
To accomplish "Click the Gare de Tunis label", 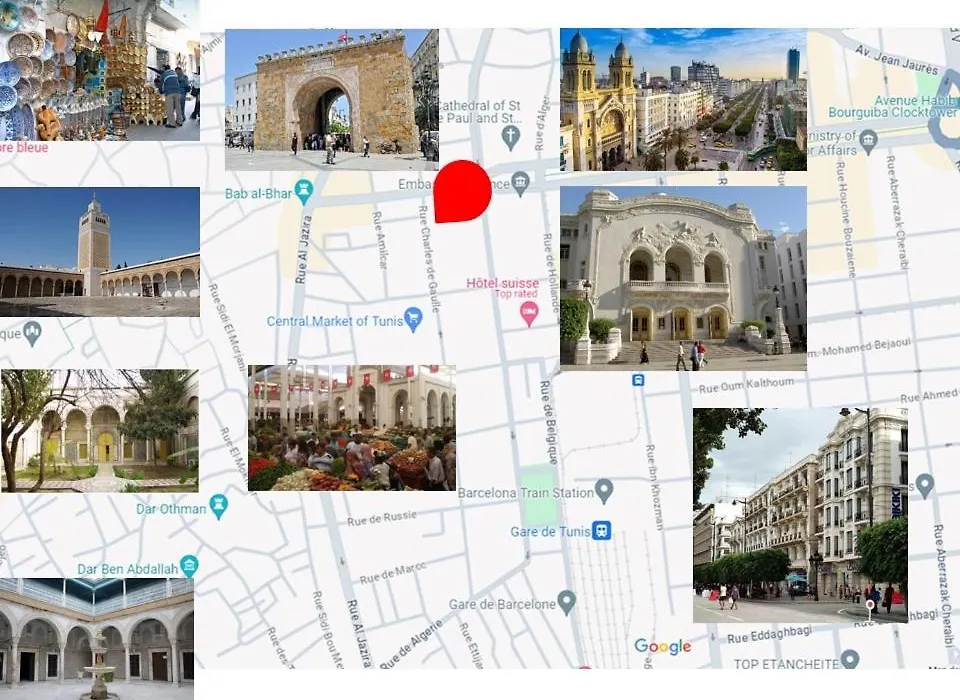I will 550,532.
